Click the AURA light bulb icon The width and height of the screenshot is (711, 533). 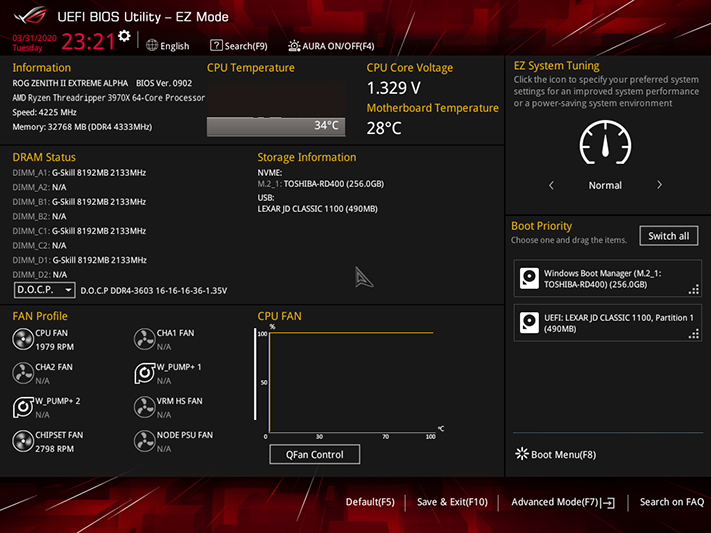click(294, 46)
